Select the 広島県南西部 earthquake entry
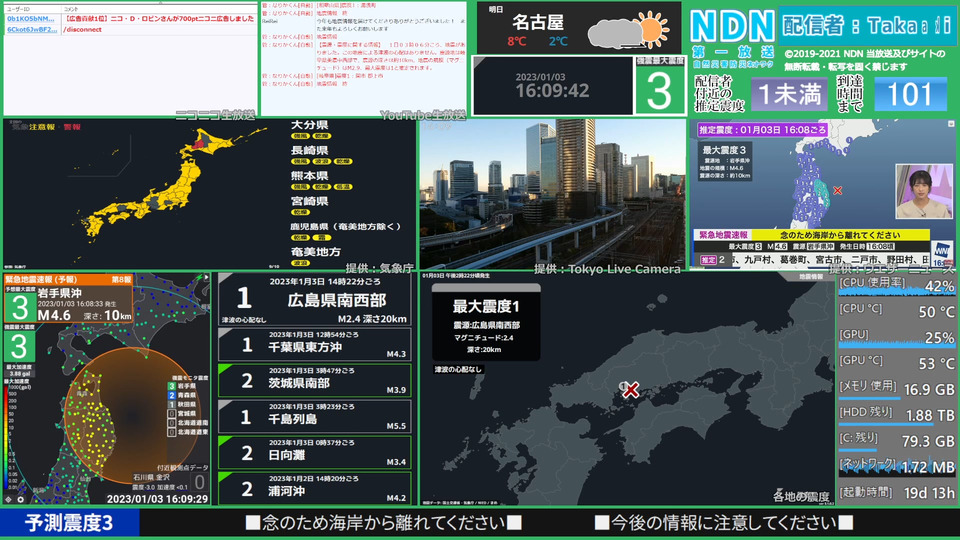Screen dimensions: 960x540 [315, 299]
